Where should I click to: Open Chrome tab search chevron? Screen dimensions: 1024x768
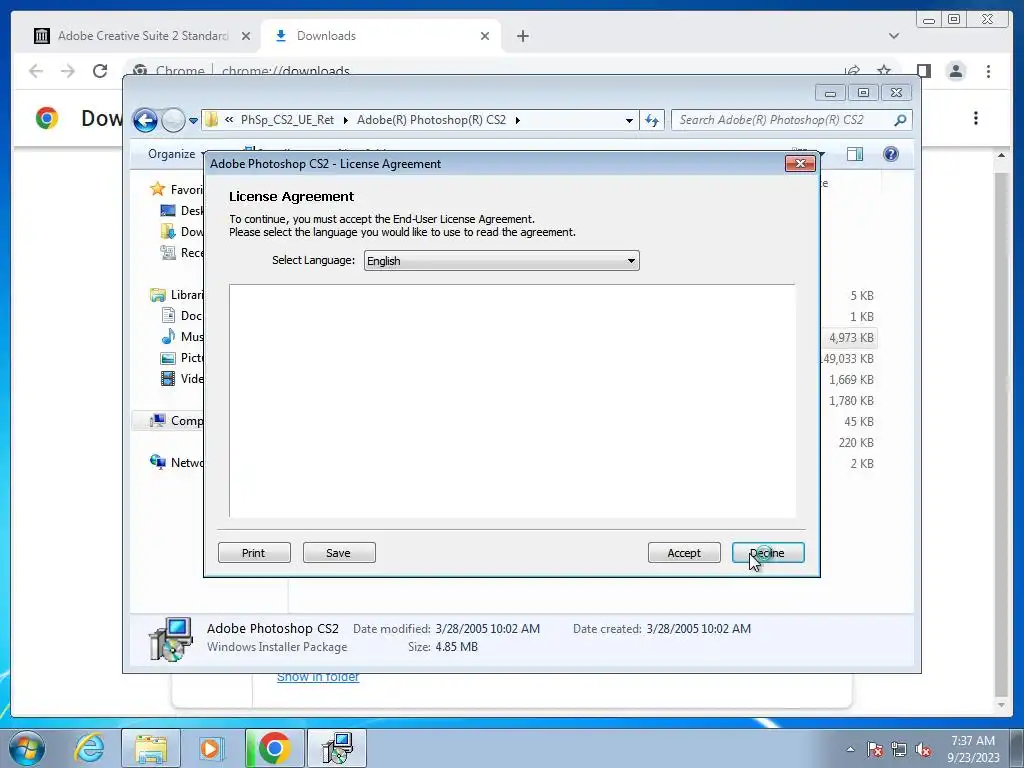click(893, 36)
